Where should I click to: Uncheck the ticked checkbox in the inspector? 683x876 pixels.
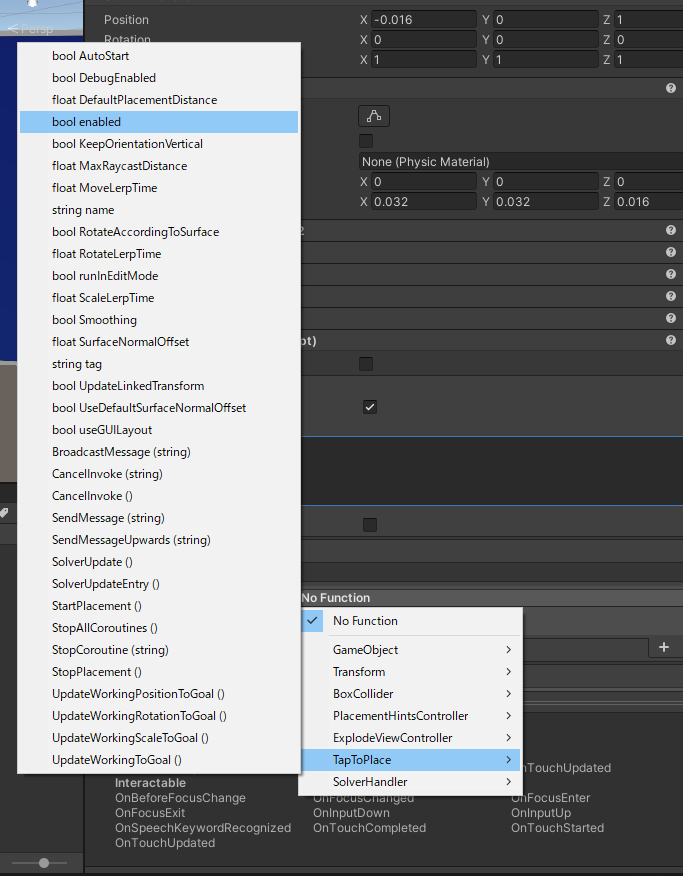(x=370, y=407)
